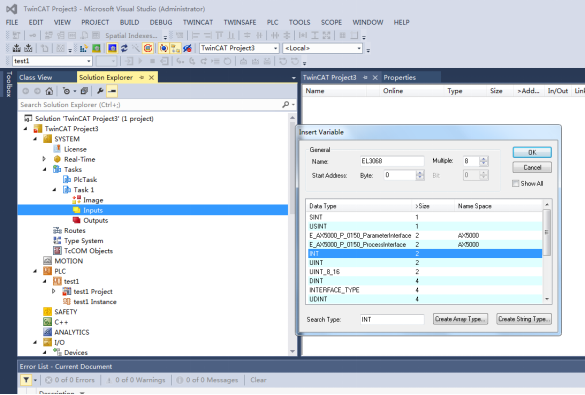Click the Reload Devices arrows icon
Screen dimensions: 585x395
point(124,48)
